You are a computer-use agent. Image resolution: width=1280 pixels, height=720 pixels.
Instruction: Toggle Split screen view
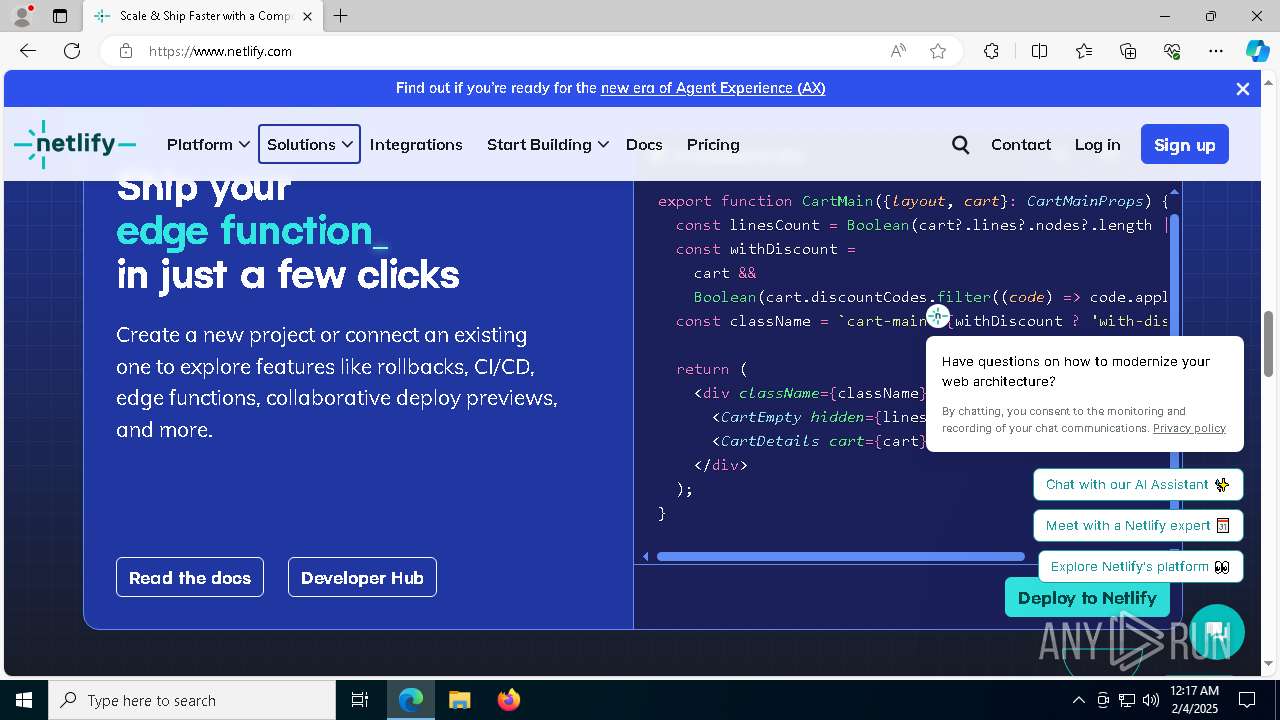point(1039,51)
